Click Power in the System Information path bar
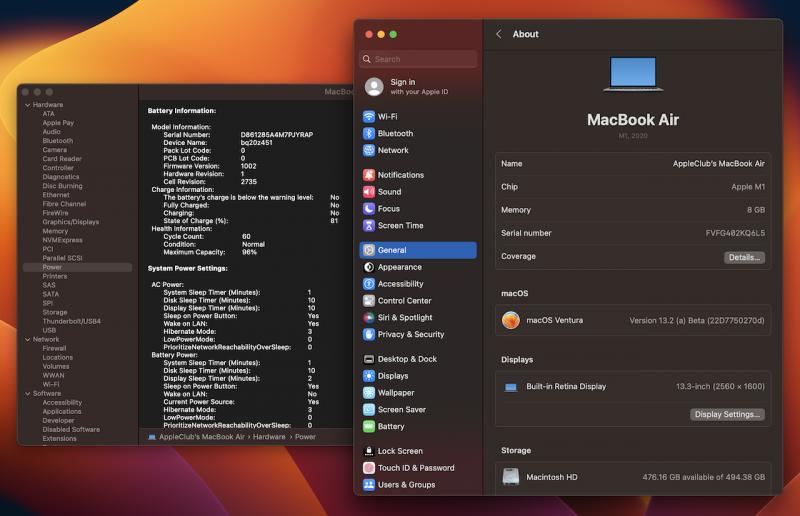Screen dimensions: 800x516 pyautogui.click(x=305, y=437)
